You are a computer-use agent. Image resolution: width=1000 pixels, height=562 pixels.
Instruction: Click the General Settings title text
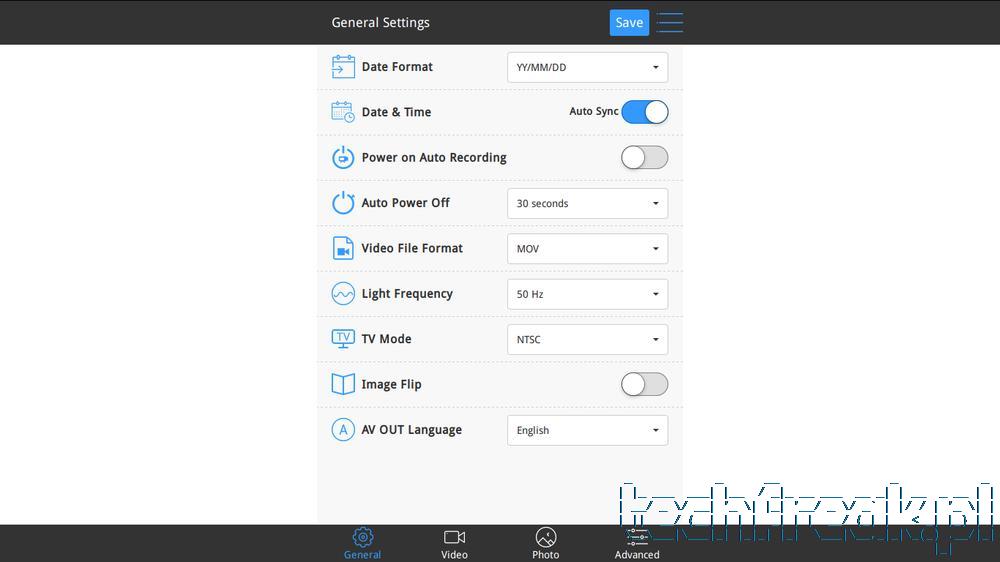380,22
